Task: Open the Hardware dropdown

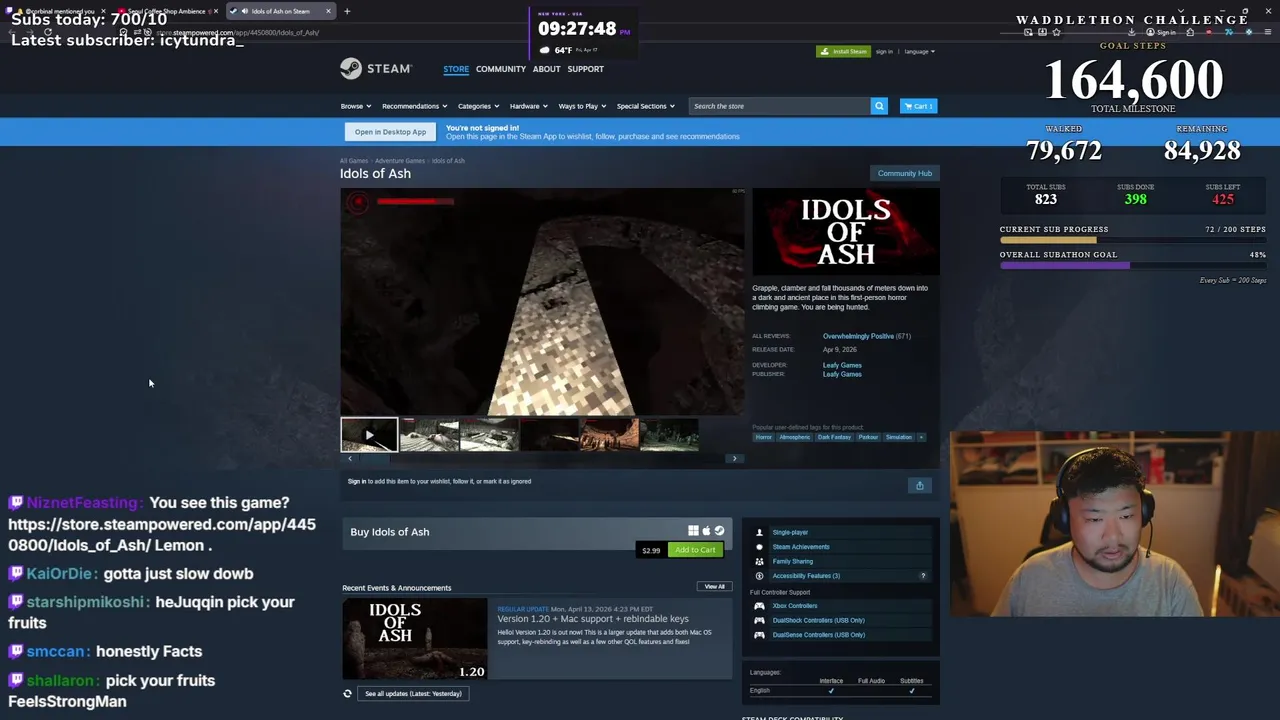Action: coord(529,106)
